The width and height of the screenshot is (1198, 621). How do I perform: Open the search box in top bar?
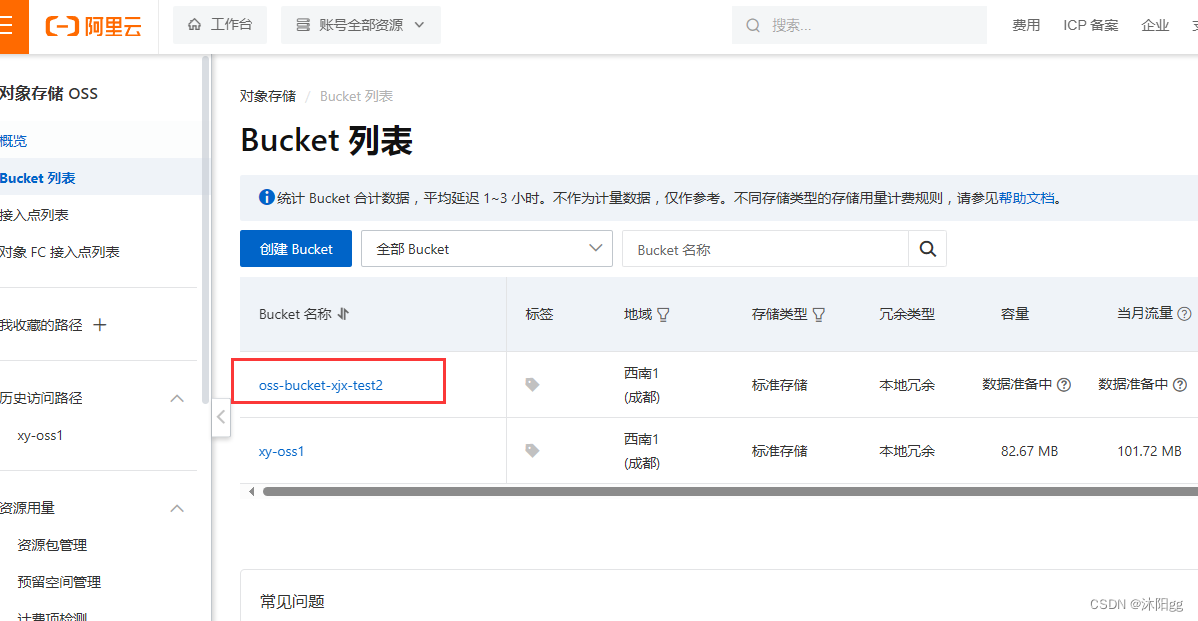click(x=858, y=24)
